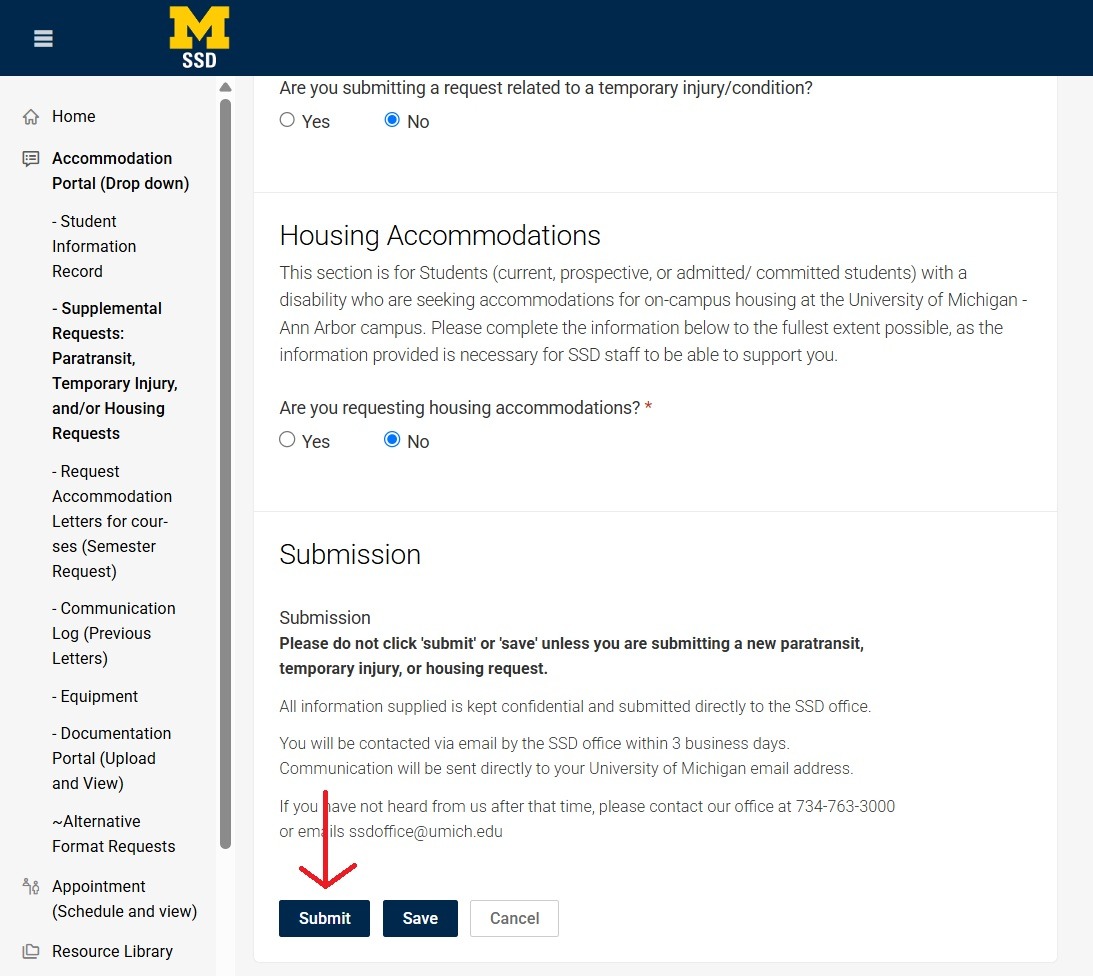The height and width of the screenshot is (976, 1093).
Task: Click the Home house icon
Action: coord(31,116)
